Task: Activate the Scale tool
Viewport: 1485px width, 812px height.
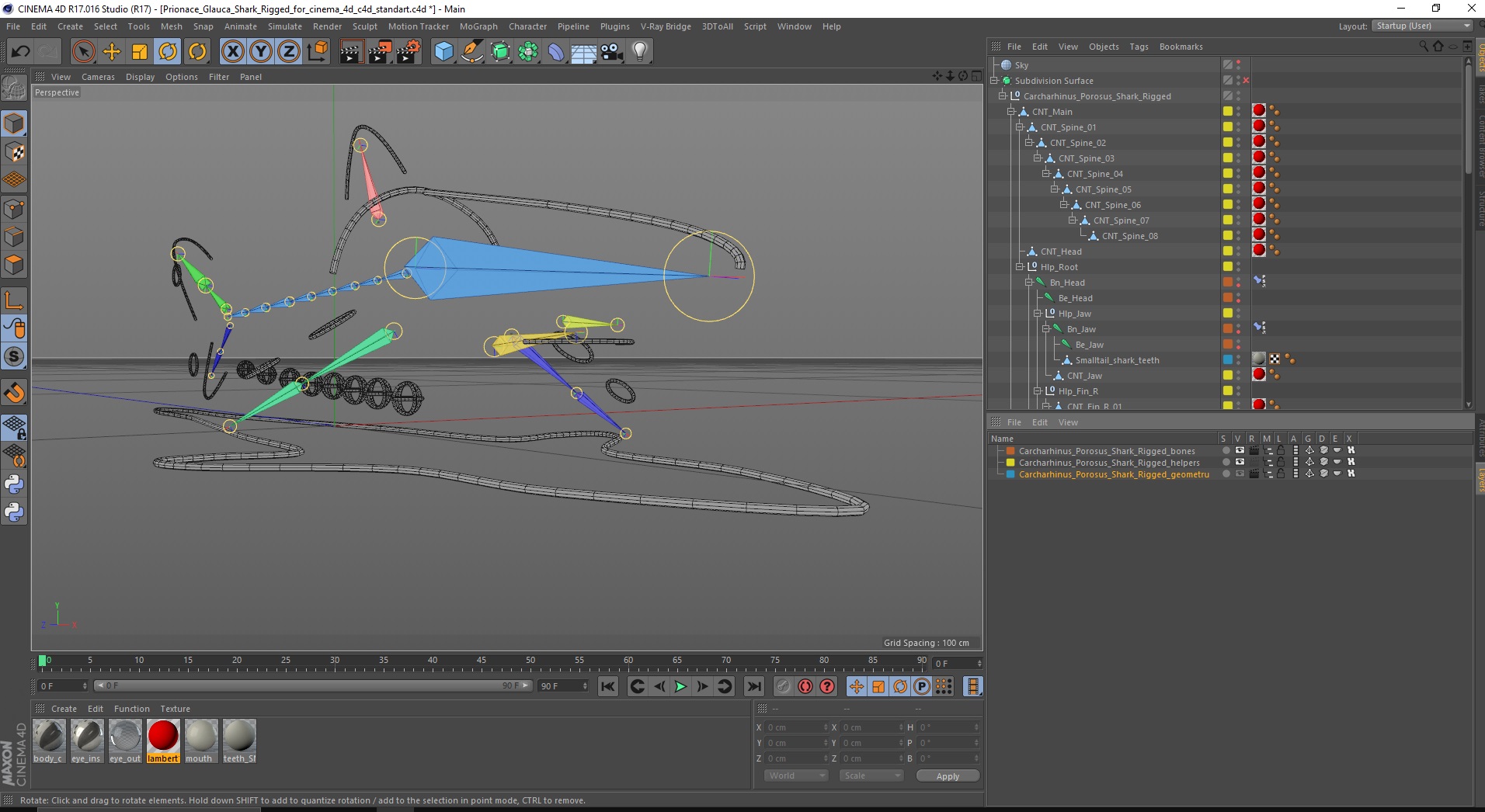Action: click(x=140, y=52)
